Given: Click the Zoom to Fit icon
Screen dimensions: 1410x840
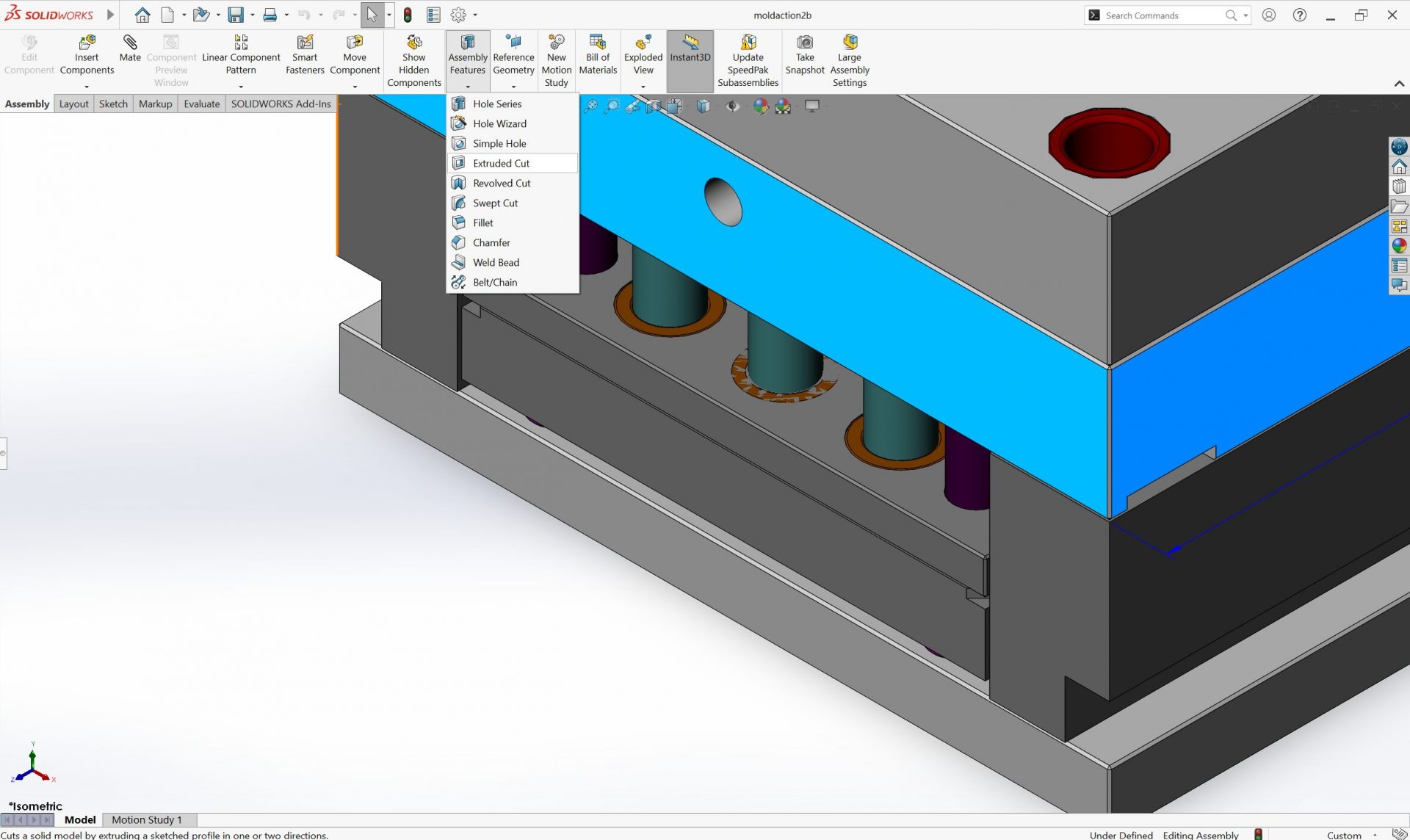Looking at the screenshot, I should [x=591, y=106].
